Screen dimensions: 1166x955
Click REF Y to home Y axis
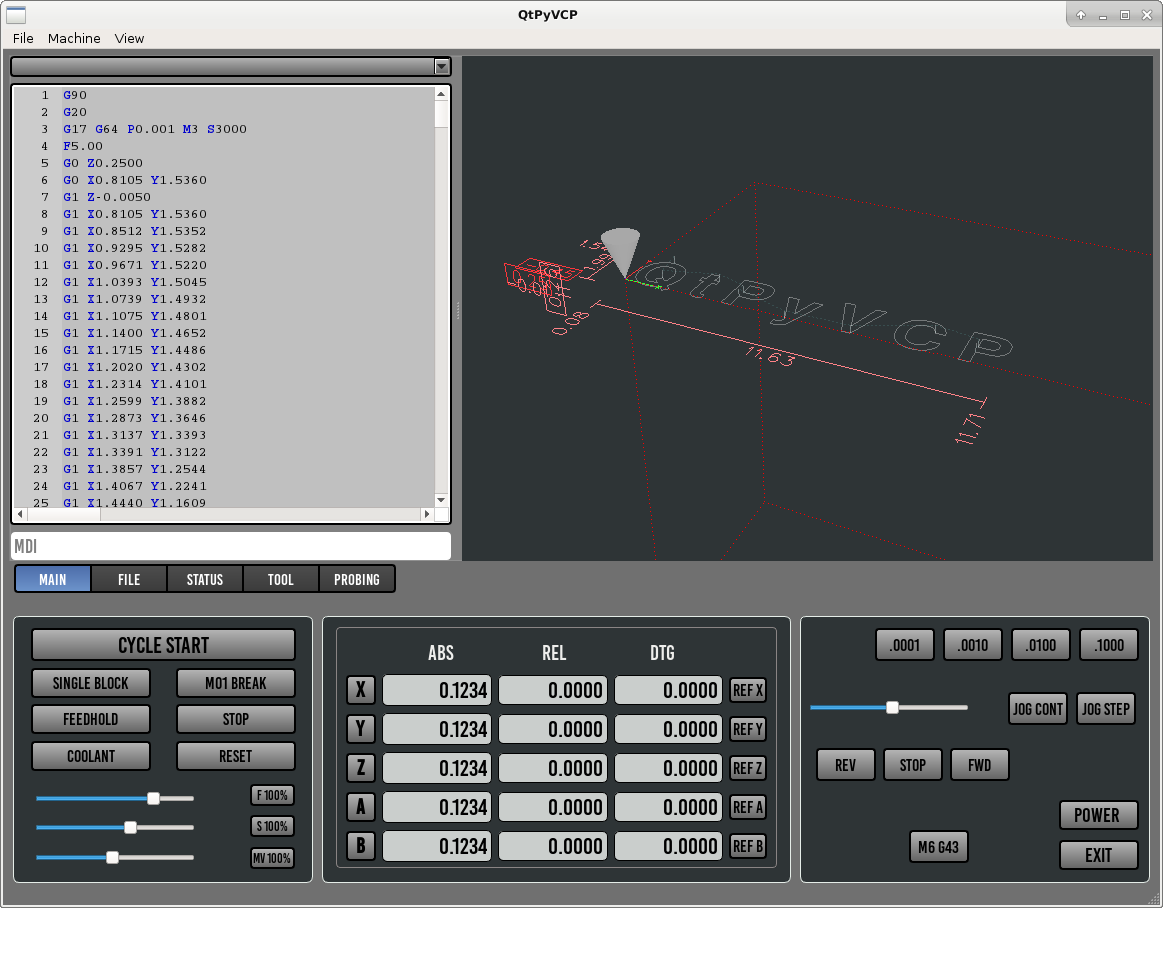pos(748,729)
